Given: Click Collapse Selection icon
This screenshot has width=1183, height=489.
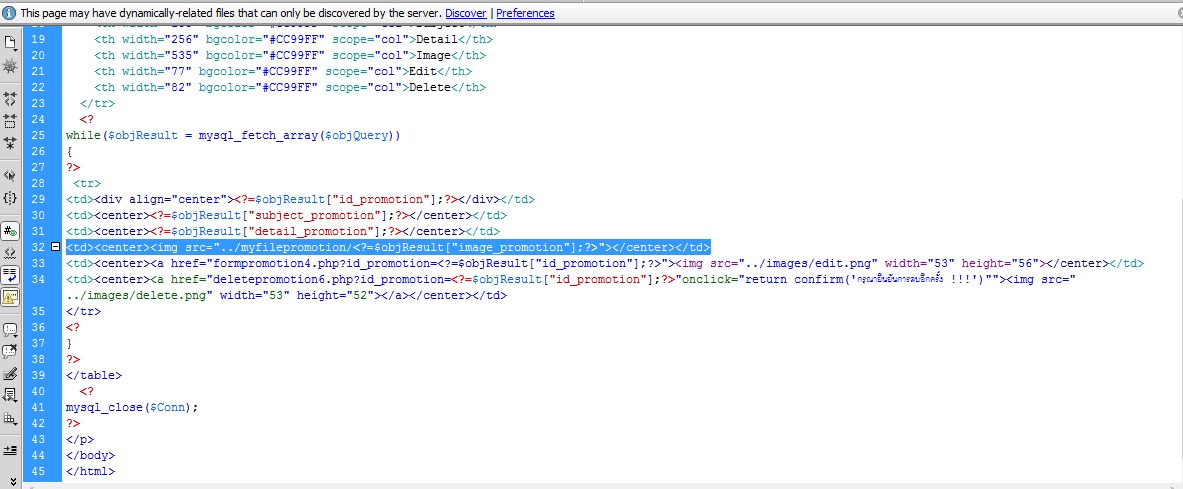Looking at the screenshot, I should tap(11, 121).
